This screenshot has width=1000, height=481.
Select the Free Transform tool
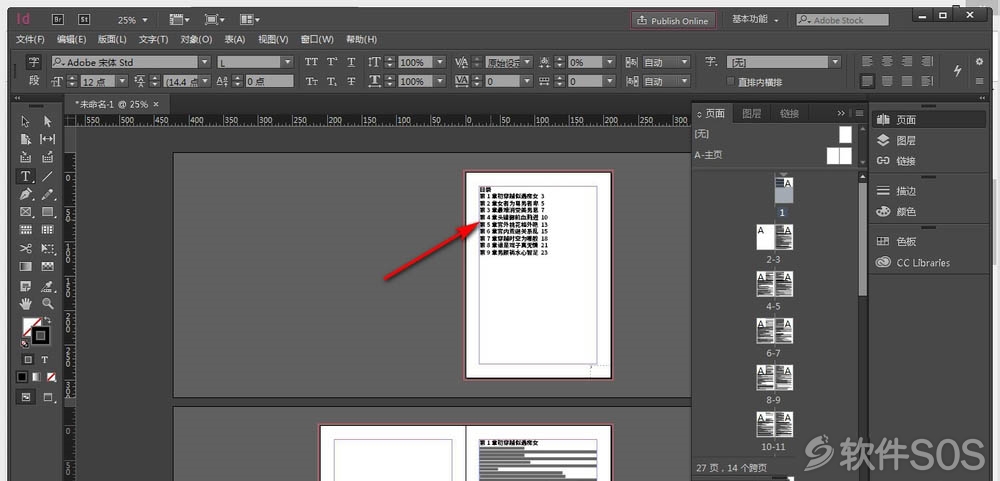pyautogui.click(x=47, y=249)
